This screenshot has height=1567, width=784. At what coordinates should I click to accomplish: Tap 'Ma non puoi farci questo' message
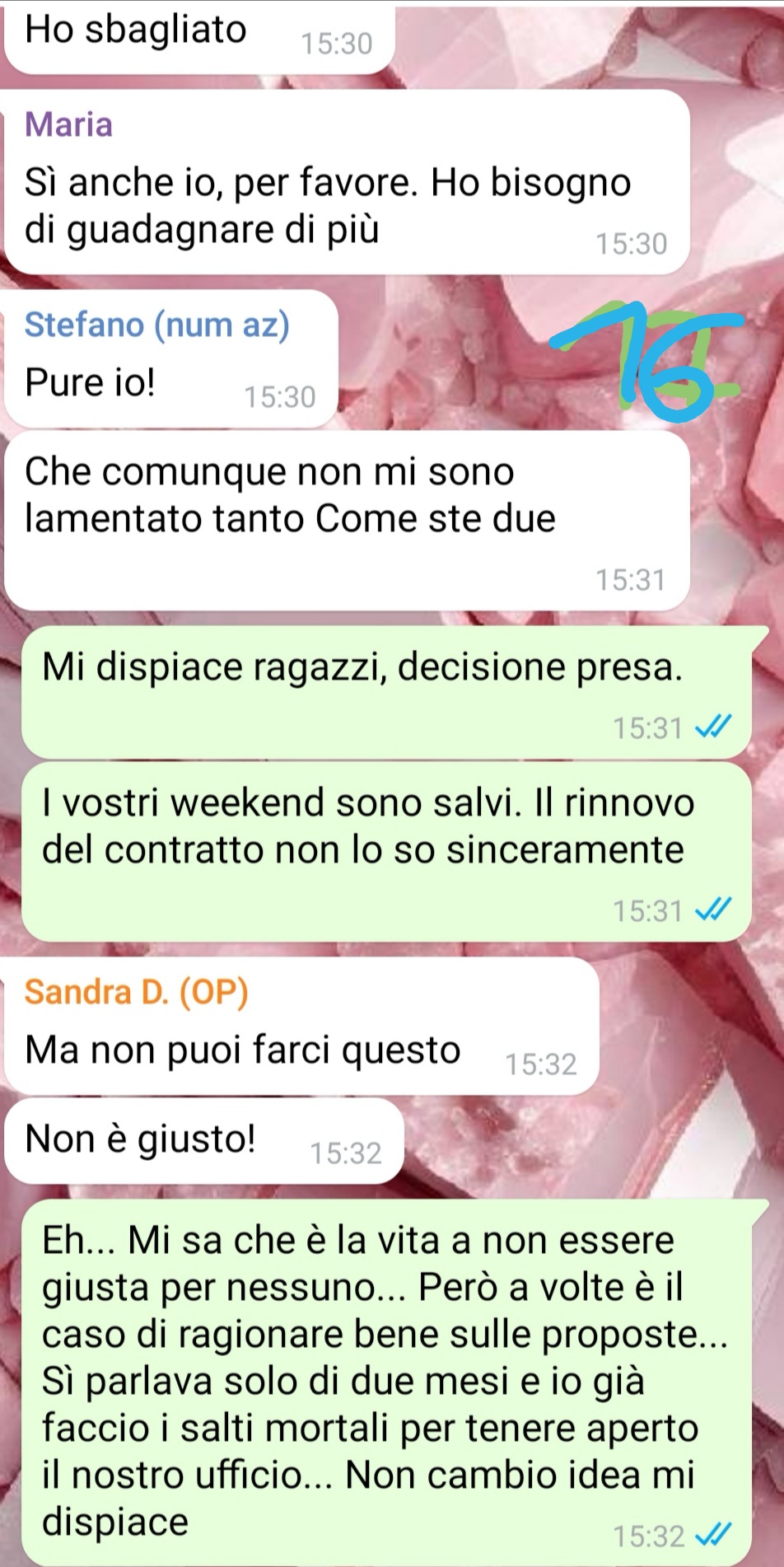pyautogui.click(x=301, y=1026)
